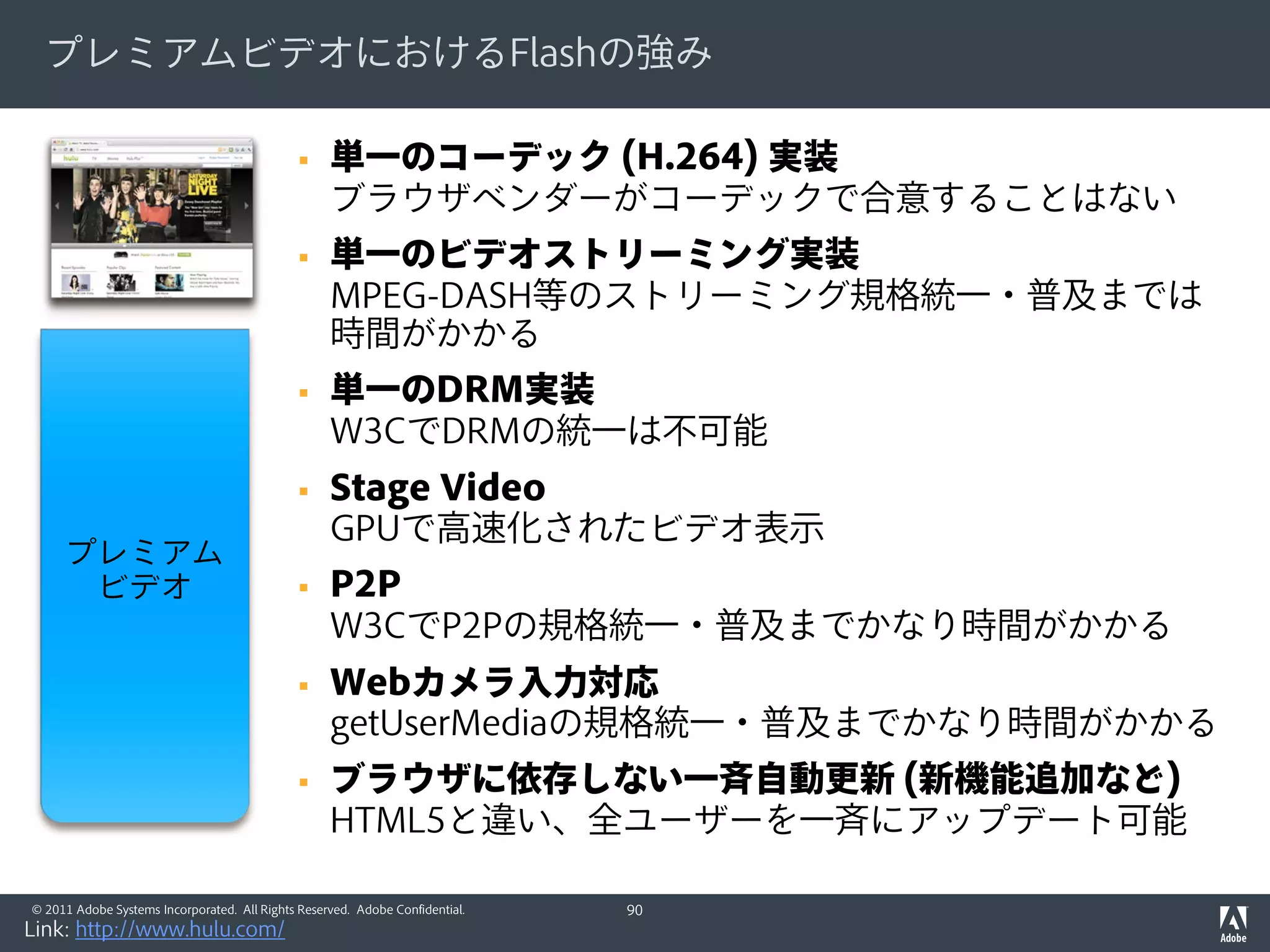This screenshot has height=952, width=1270.
Task: Click heading Webカメラ入力対応
Action: [x=494, y=682]
